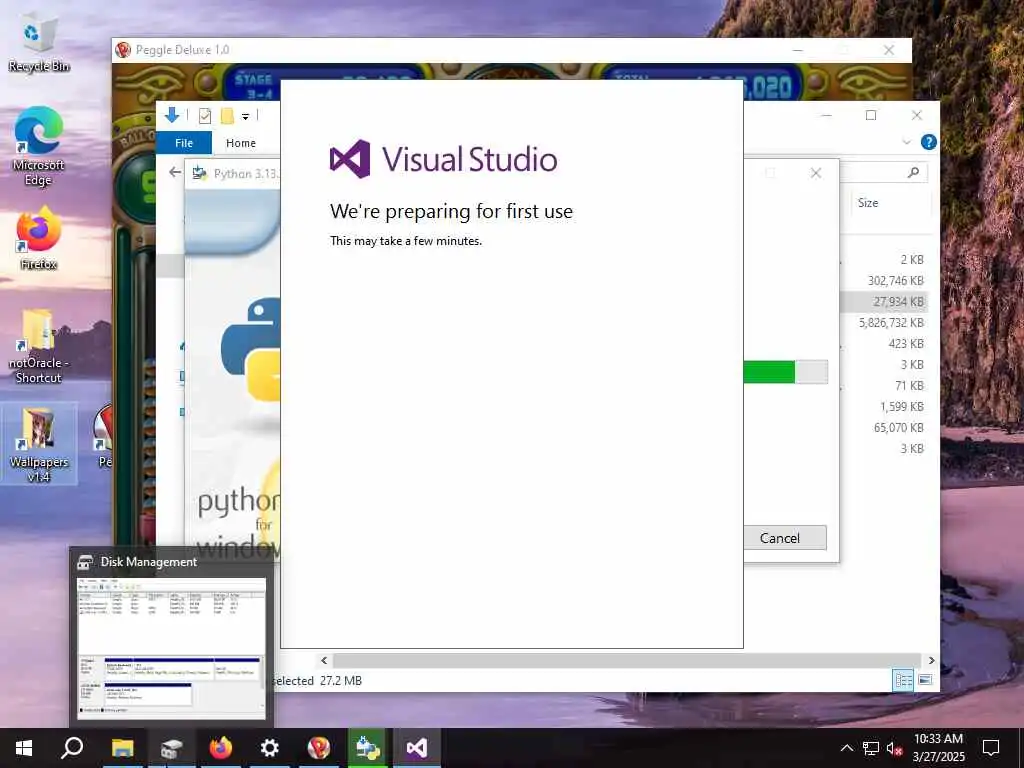Open the Windows Start menu
1024x768 pixels.
click(24, 748)
